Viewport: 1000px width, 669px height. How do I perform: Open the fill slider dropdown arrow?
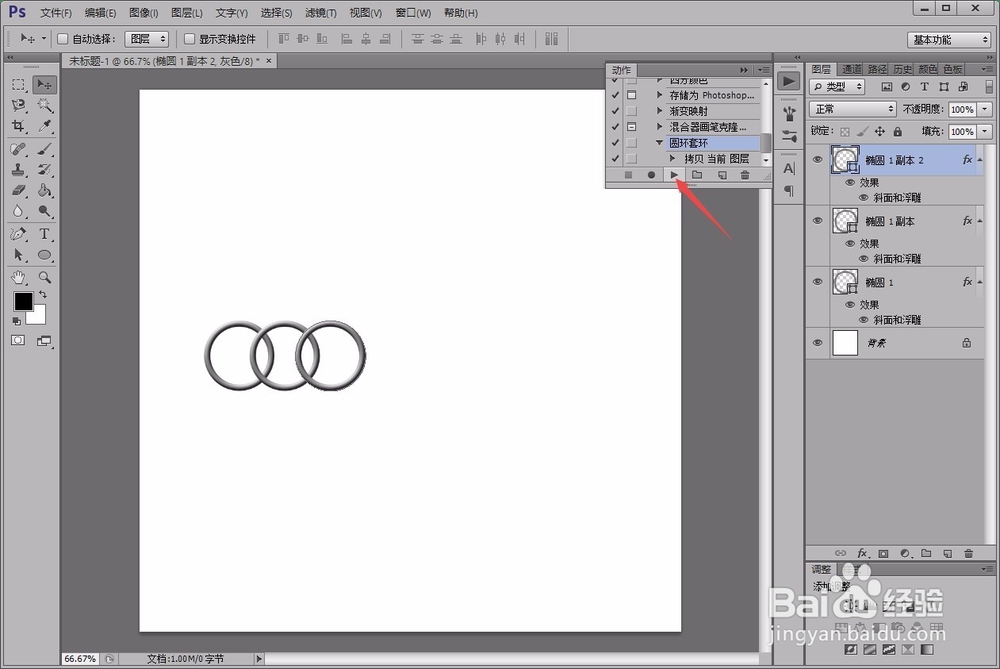[985, 131]
